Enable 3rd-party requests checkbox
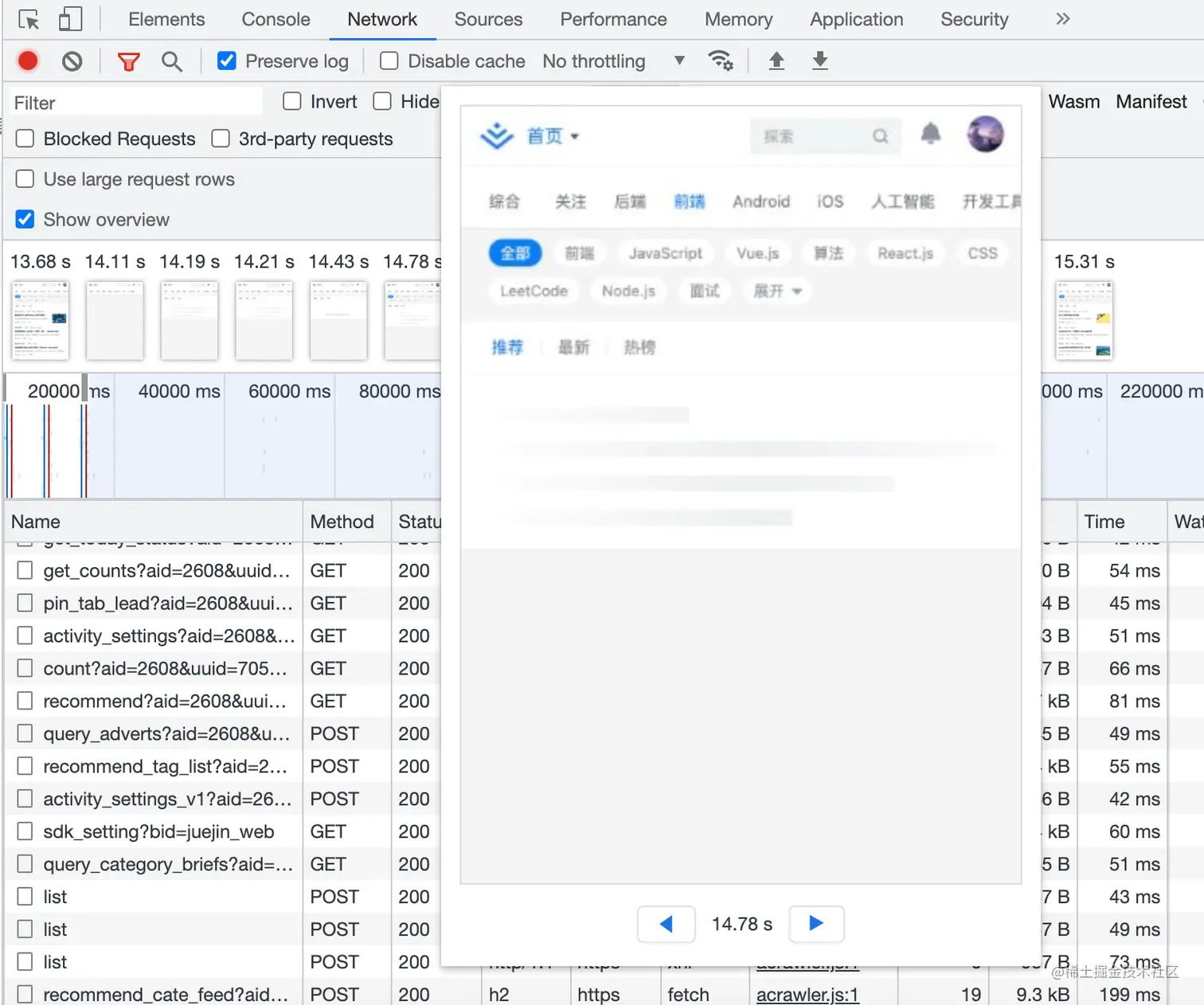 (x=221, y=139)
